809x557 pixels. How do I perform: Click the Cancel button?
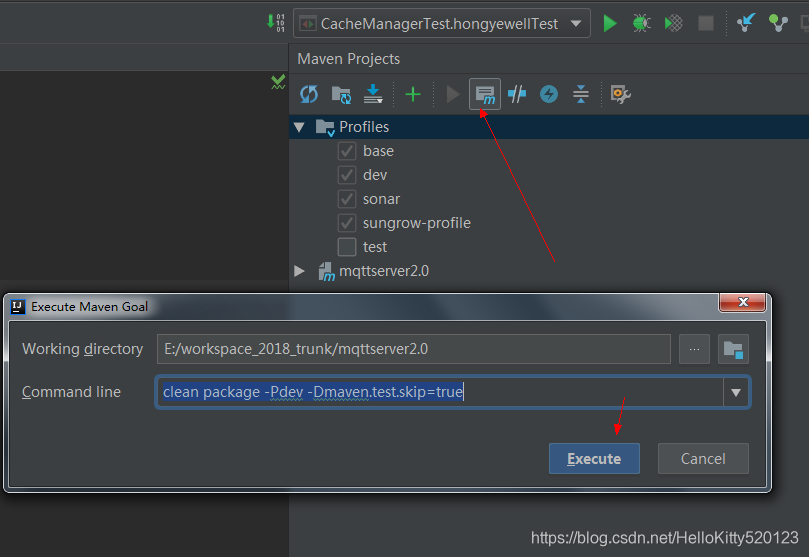(703, 458)
